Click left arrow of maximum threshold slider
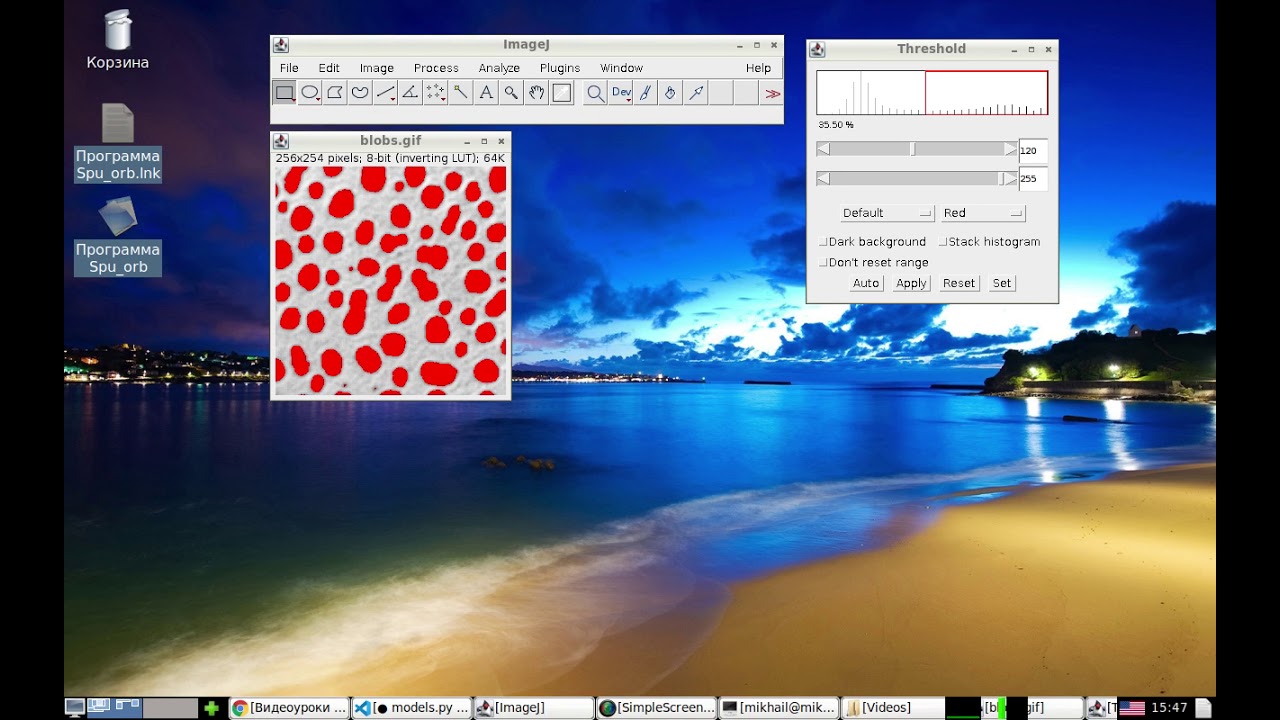1280x720 pixels. pos(823,179)
